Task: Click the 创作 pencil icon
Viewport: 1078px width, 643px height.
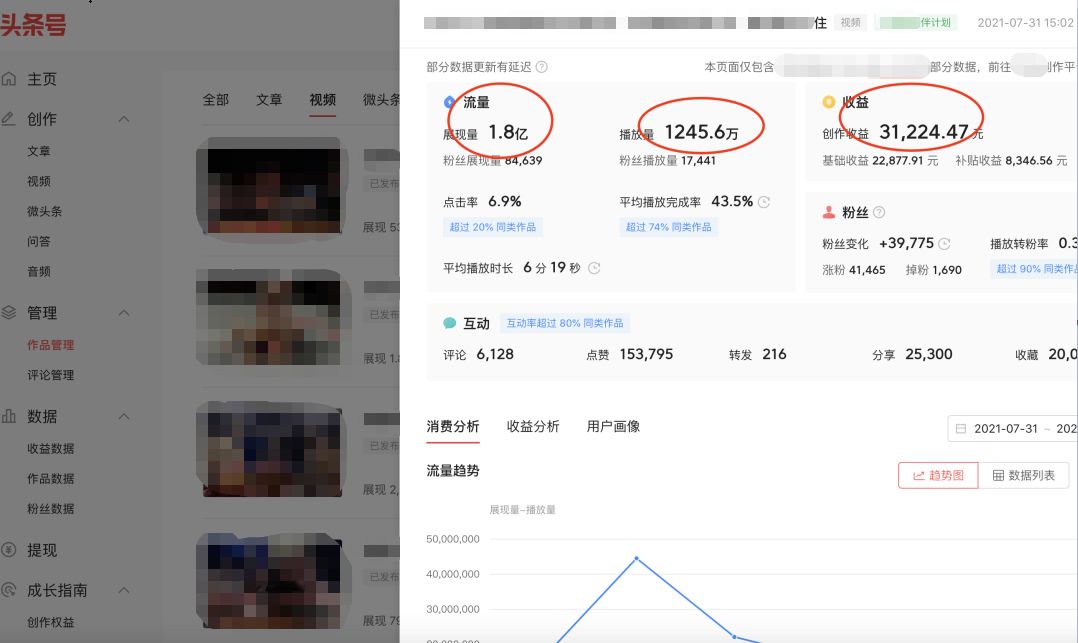Action: 9,119
